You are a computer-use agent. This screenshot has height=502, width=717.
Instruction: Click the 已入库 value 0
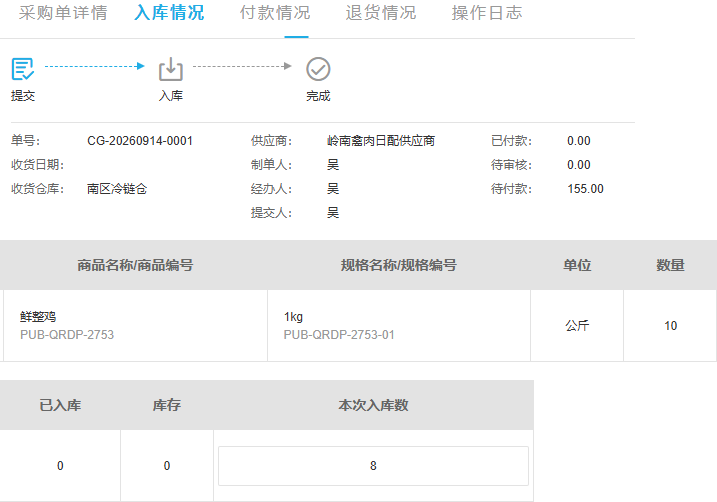coord(60,466)
